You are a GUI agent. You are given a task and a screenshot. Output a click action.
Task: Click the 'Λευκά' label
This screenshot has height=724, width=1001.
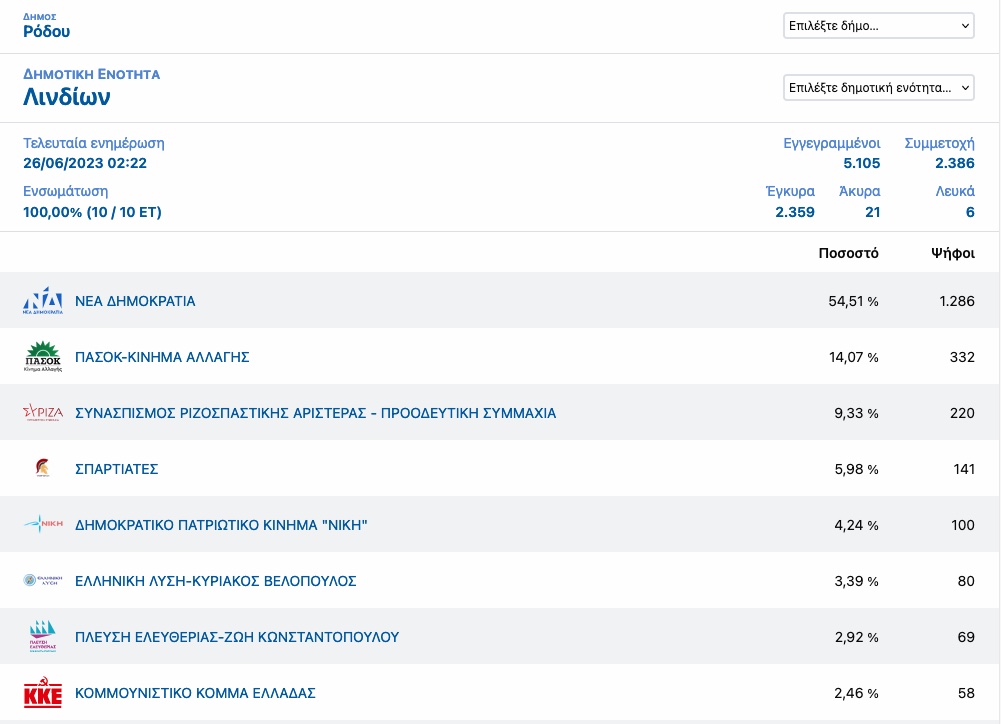(x=955, y=191)
